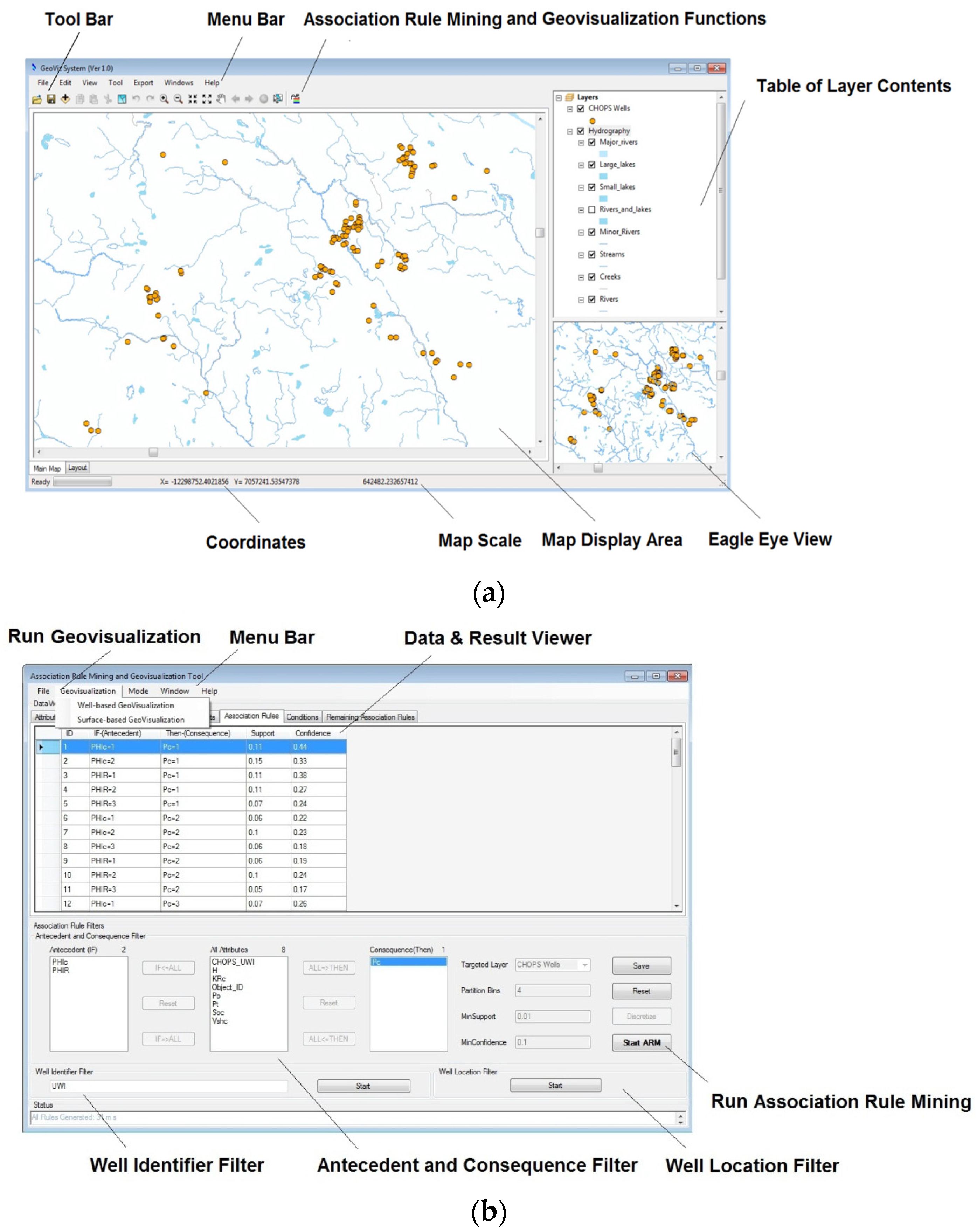This screenshot has width=977, height=1232.
Task: Activate the Pan hand tool
Action: (221, 99)
